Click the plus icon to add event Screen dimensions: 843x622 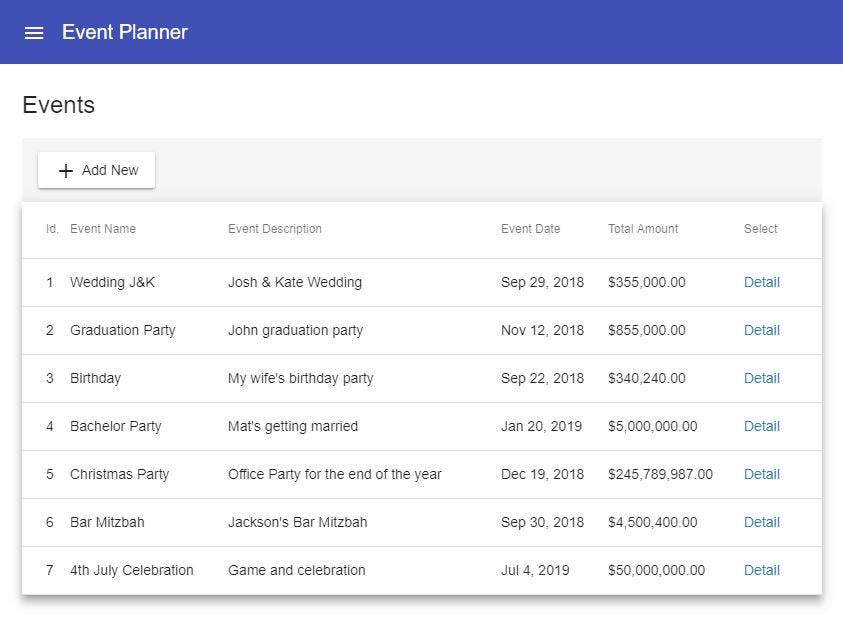66,171
